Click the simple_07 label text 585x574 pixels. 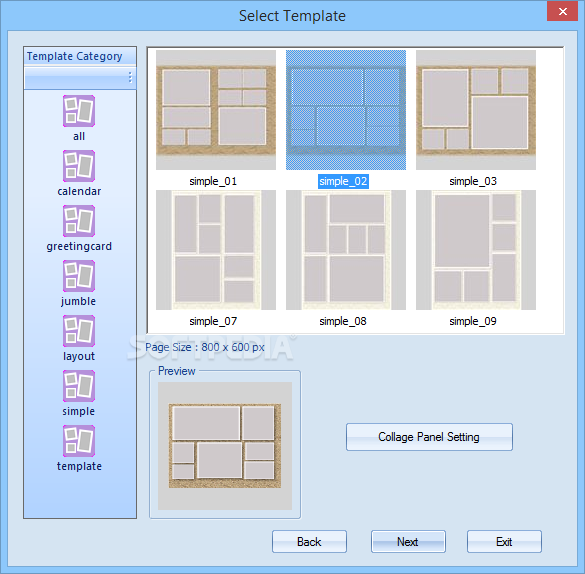pos(213,321)
